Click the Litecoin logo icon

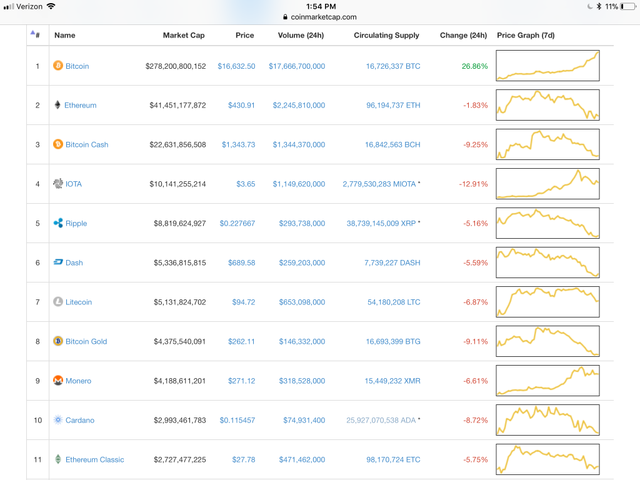(x=58, y=302)
